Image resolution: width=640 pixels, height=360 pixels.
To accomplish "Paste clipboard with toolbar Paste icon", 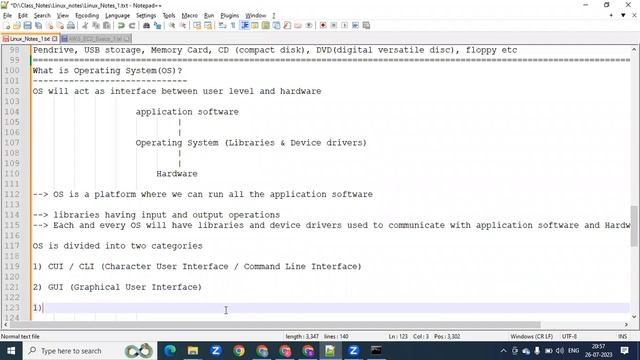I will point(107,26).
